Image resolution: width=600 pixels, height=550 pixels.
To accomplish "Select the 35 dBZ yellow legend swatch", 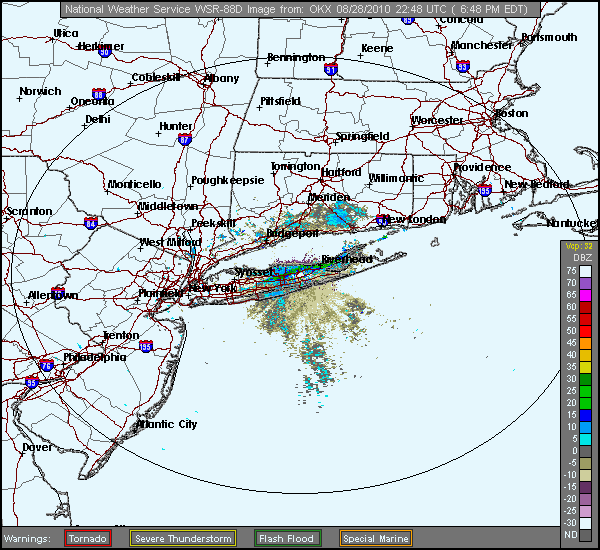I will pos(585,367).
